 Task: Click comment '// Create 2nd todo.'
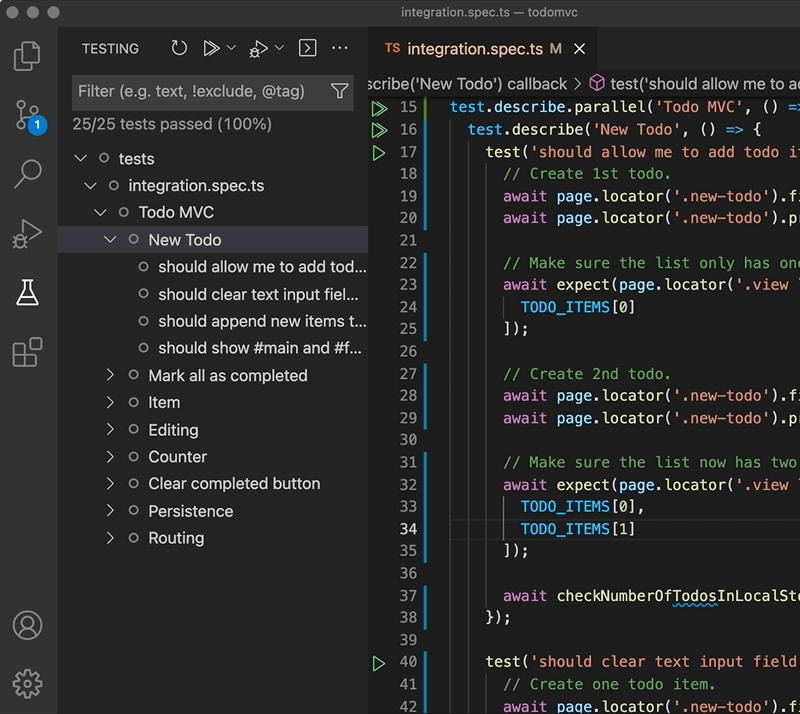[x=587, y=374]
